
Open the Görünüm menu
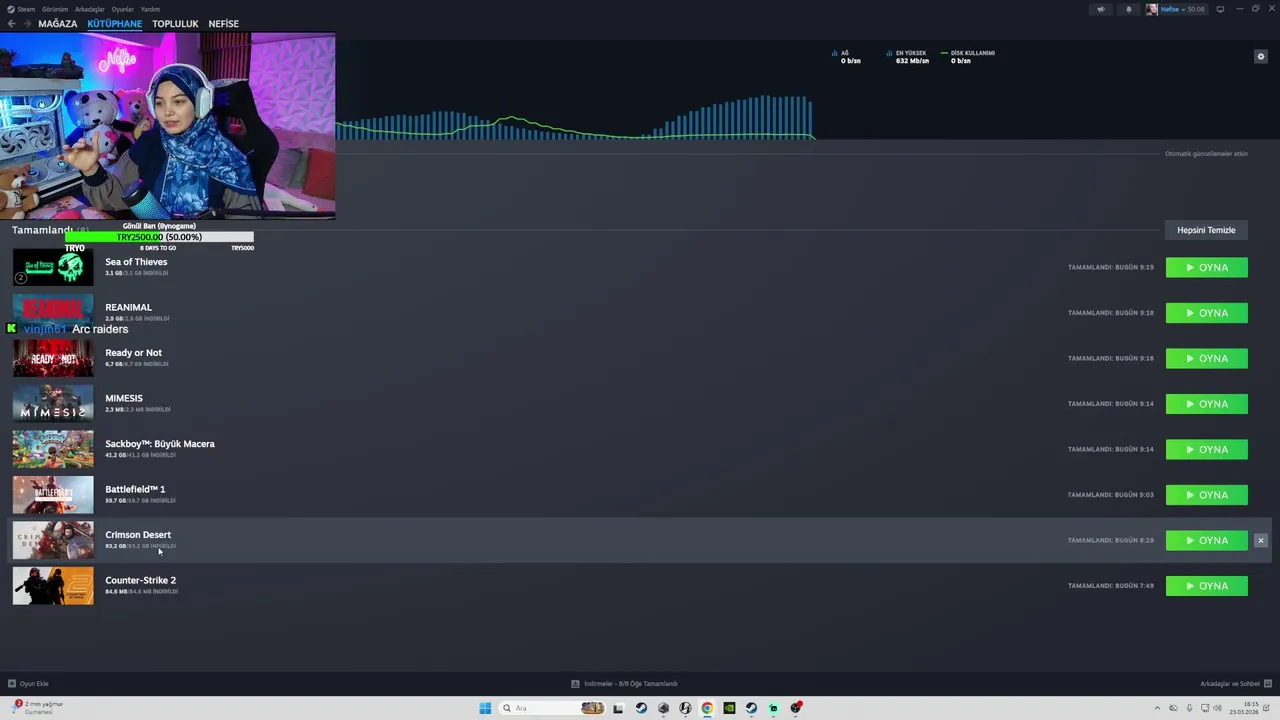(55, 9)
